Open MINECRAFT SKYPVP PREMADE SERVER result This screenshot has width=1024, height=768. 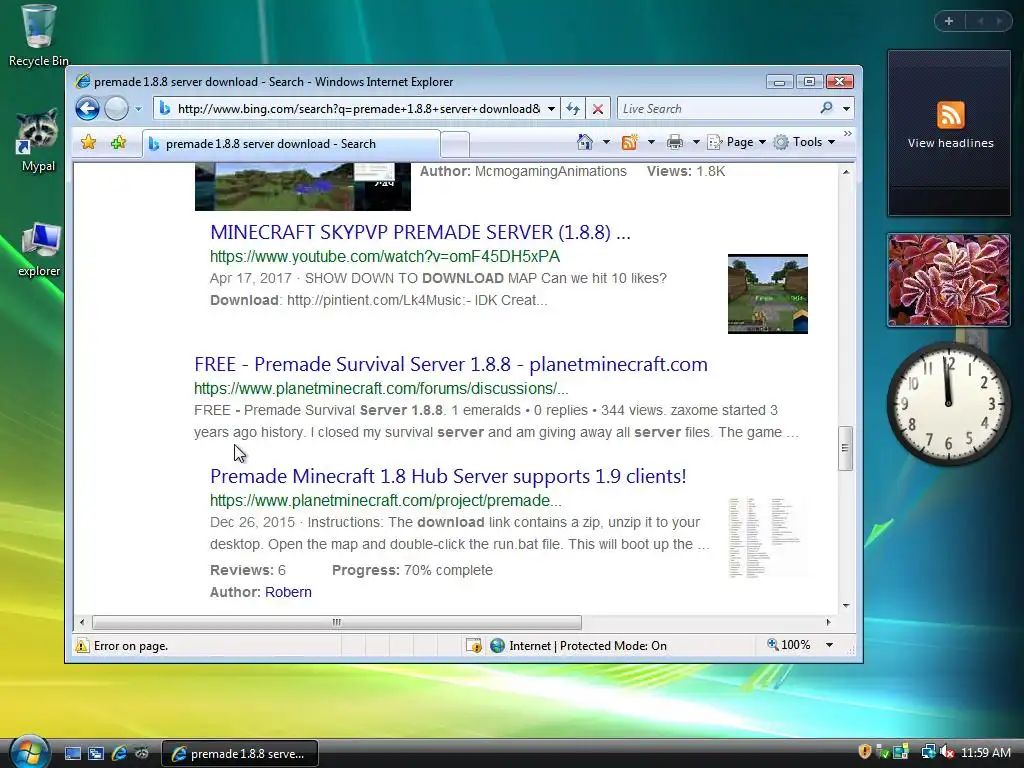click(x=421, y=232)
